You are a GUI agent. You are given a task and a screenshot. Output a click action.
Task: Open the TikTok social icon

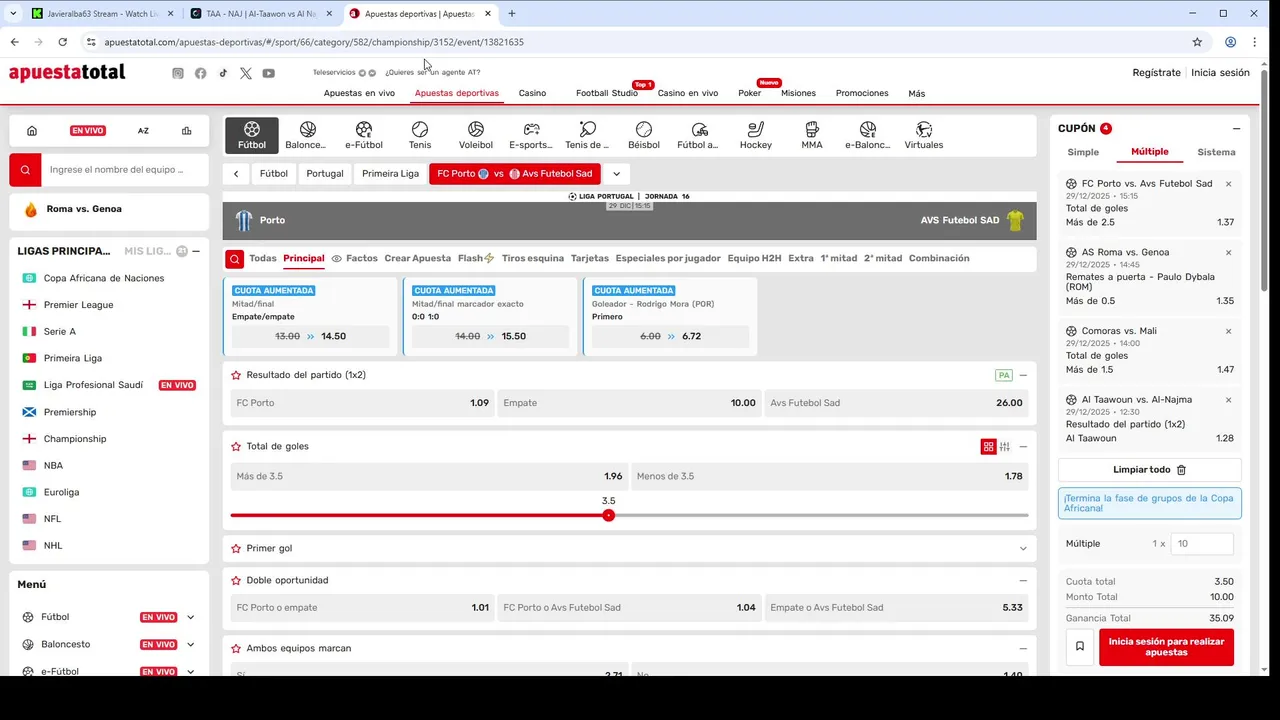point(223,73)
